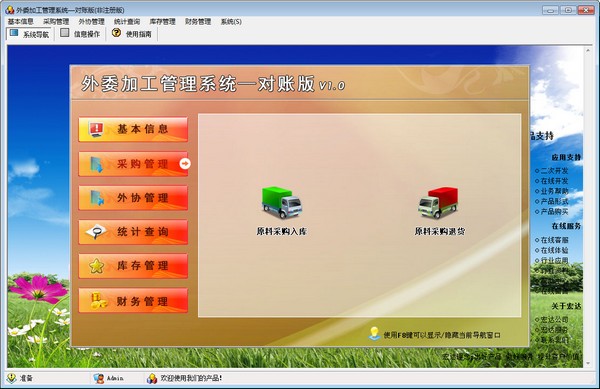This screenshot has height=389, width=600.
Task: Open the 外协管理 menu in menu bar
Action: click(x=91, y=22)
